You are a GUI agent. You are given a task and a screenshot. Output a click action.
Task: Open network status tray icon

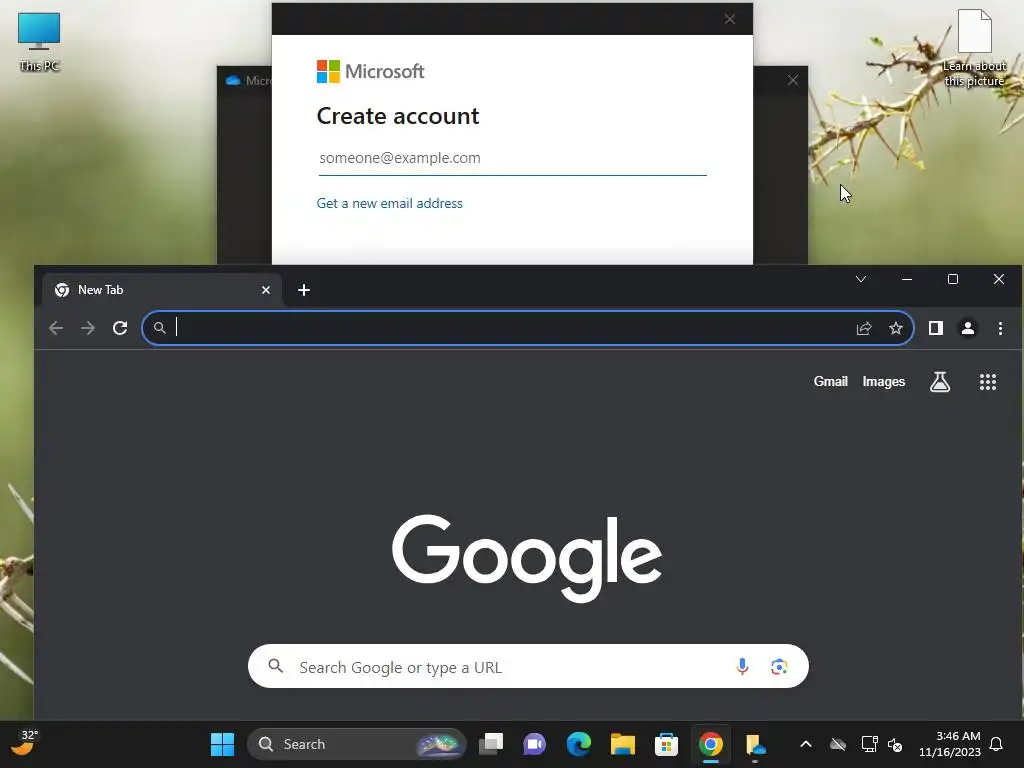pos(869,744)
